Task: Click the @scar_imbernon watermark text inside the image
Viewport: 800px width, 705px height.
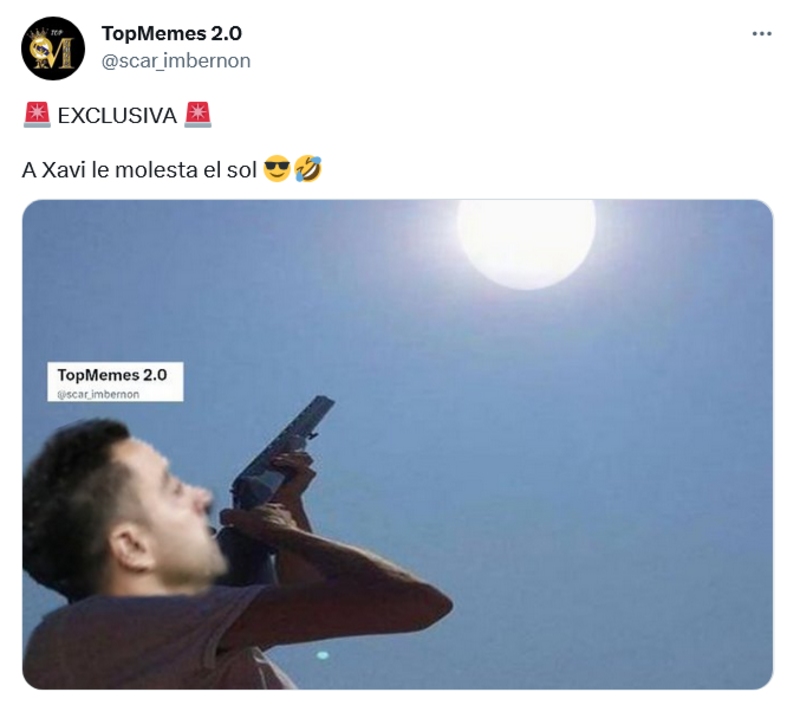Action: click(98, 394)
